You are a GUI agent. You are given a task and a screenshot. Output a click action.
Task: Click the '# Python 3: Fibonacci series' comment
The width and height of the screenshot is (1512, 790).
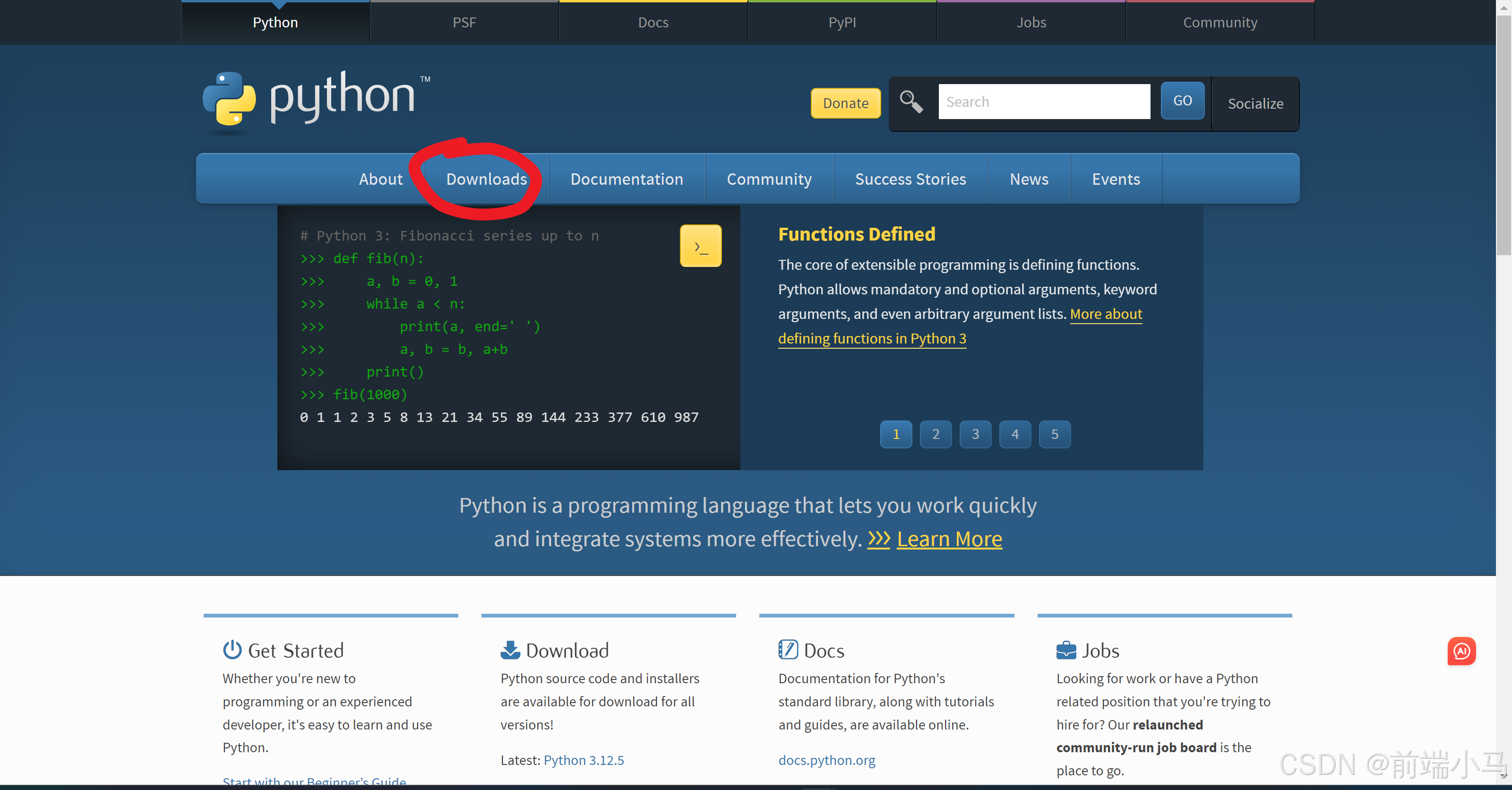coord(449,236)
